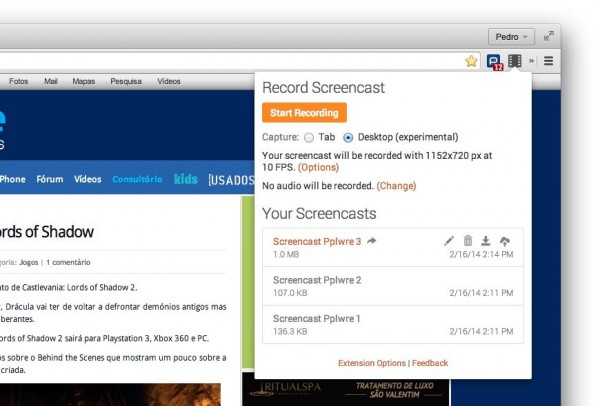Click the Lords of Shadow article heading

click(46, 232)
